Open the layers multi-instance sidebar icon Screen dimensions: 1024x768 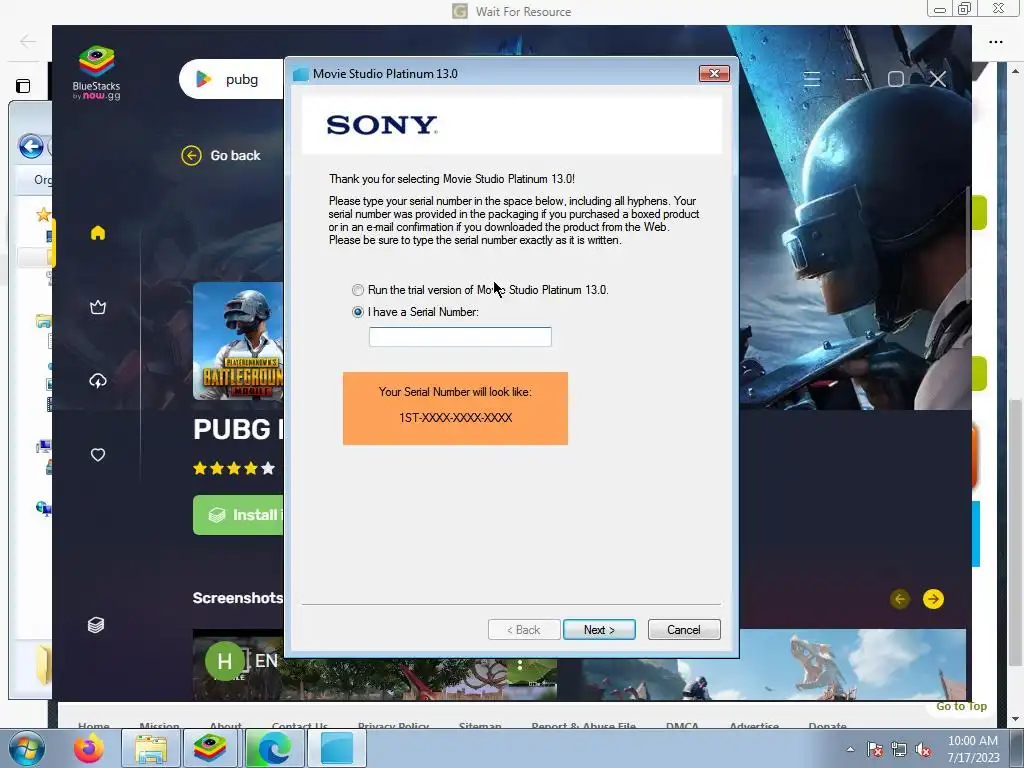pyautogui.click(x=96, y=625)
